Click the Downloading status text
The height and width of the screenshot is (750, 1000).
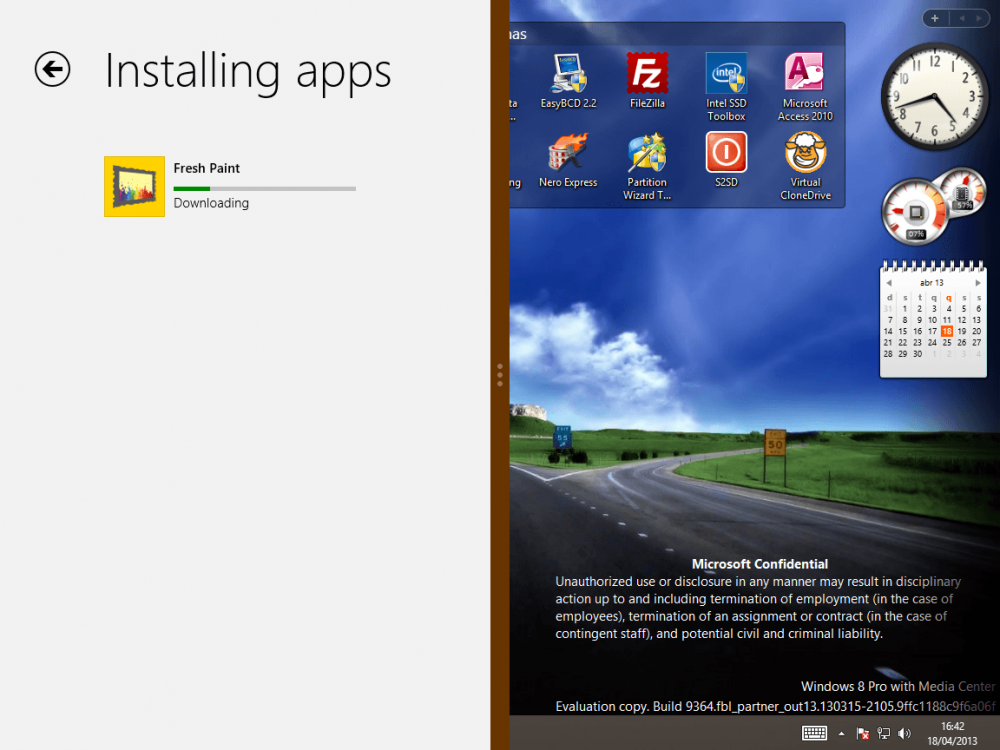click(x=211, y=203)
